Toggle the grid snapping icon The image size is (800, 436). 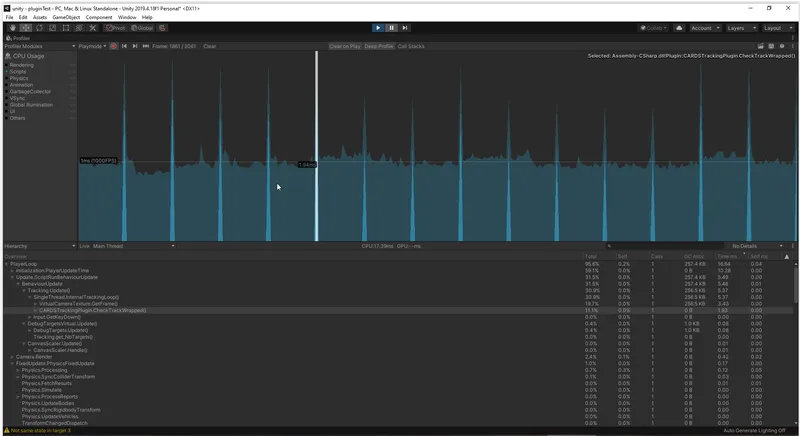[162, 28]
